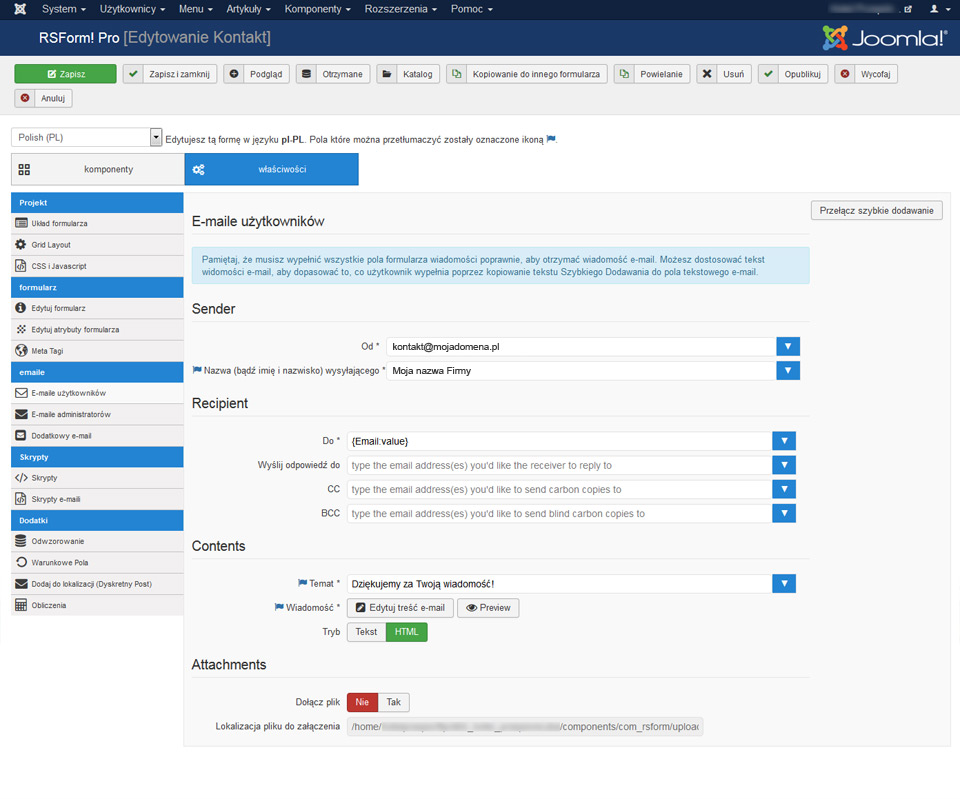Click the Warunkowe Pola circular icon
The width and height of the screenshot is (960, 799).
21,562
